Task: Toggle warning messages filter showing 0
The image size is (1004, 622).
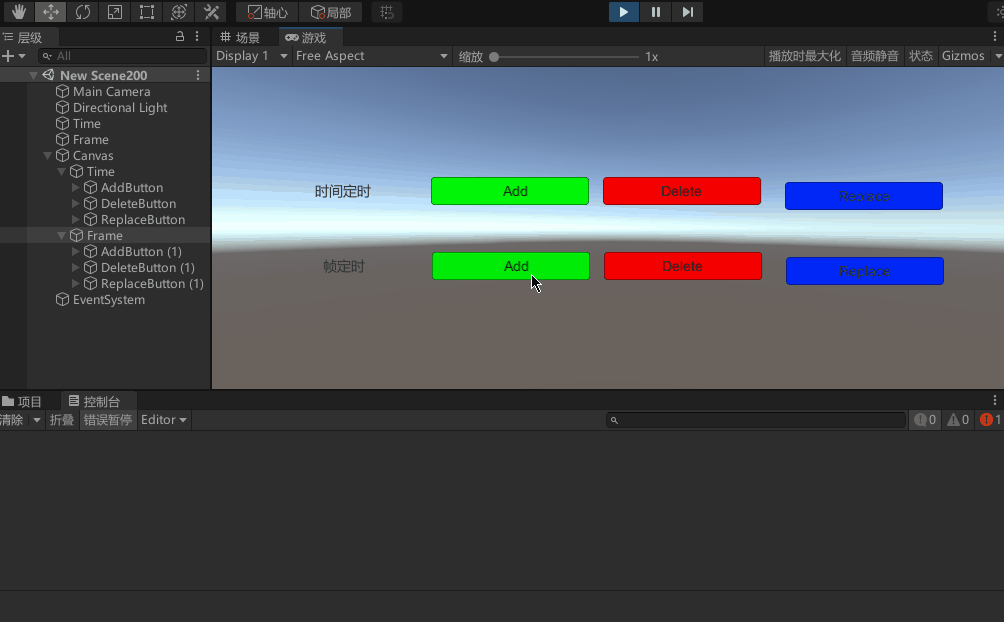Action: (959, 420)
